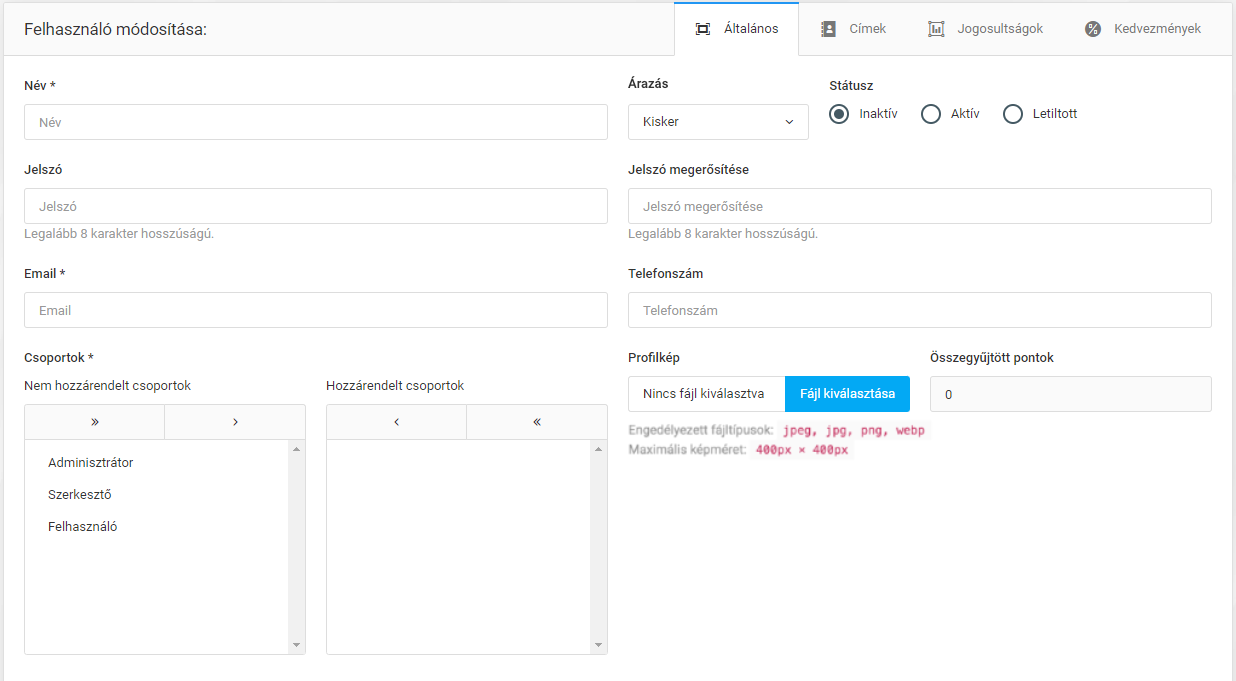Screen dimensions: 1236x681
Task: Focus the Jelszó megerősítése field
Action: tap(919, 206)
